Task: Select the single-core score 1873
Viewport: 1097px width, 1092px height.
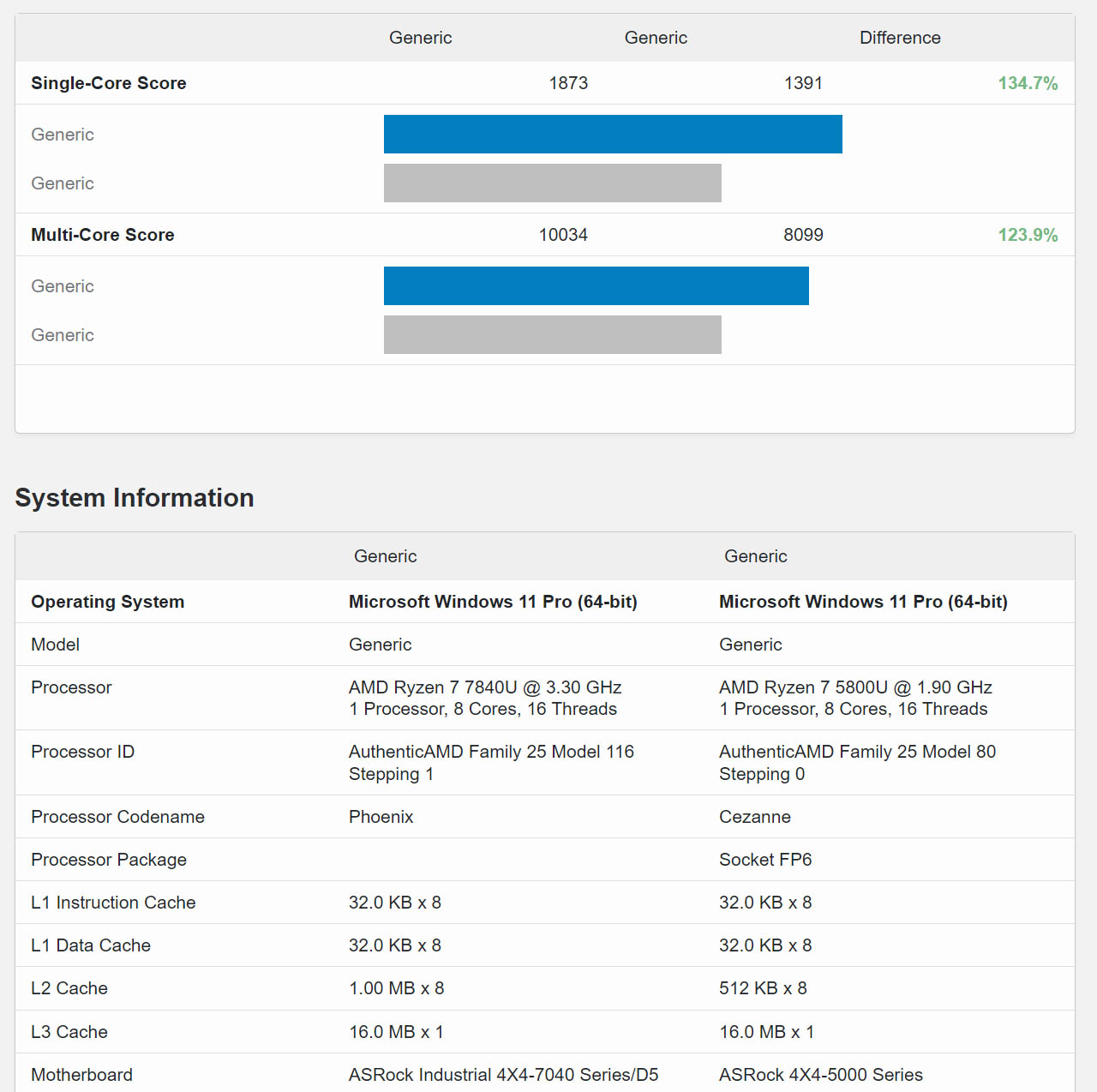Action: (568, 83)
